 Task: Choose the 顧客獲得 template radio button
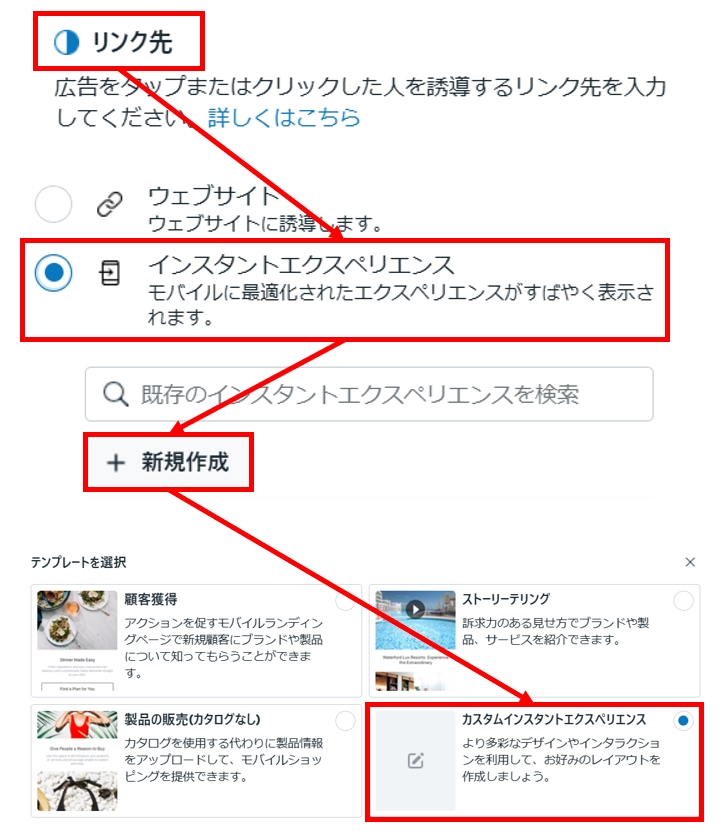(346, 601)
